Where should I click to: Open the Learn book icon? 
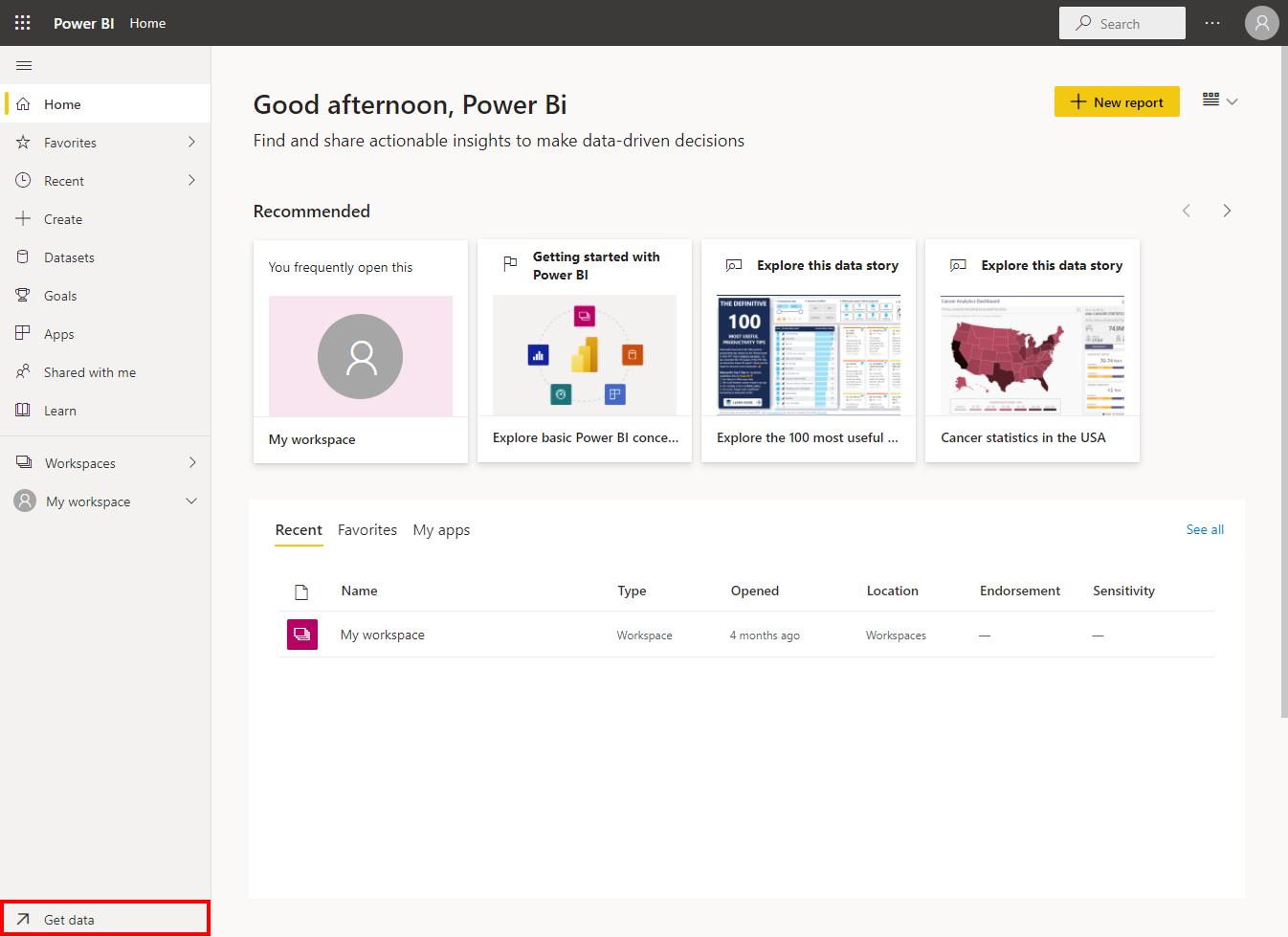23,411
